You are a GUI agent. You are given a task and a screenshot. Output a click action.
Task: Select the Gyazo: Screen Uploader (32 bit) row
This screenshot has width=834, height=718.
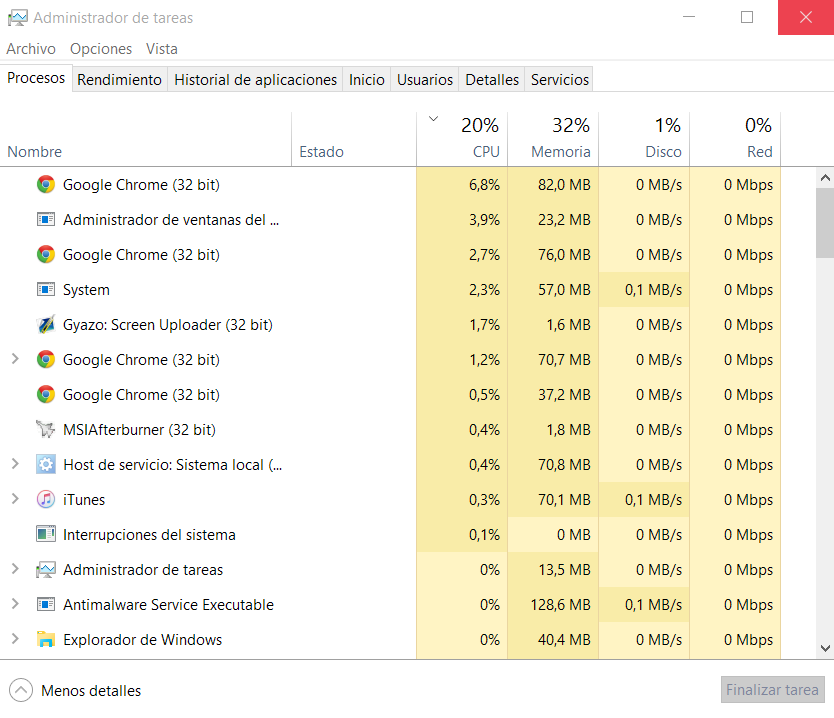point(390,324)
